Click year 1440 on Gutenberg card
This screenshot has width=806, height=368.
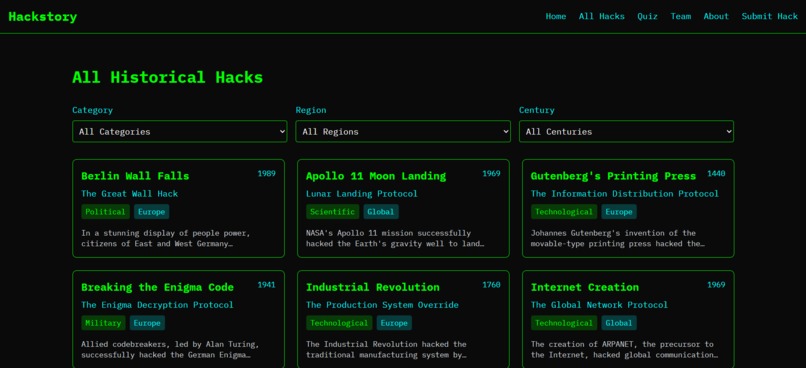point(716,174)
